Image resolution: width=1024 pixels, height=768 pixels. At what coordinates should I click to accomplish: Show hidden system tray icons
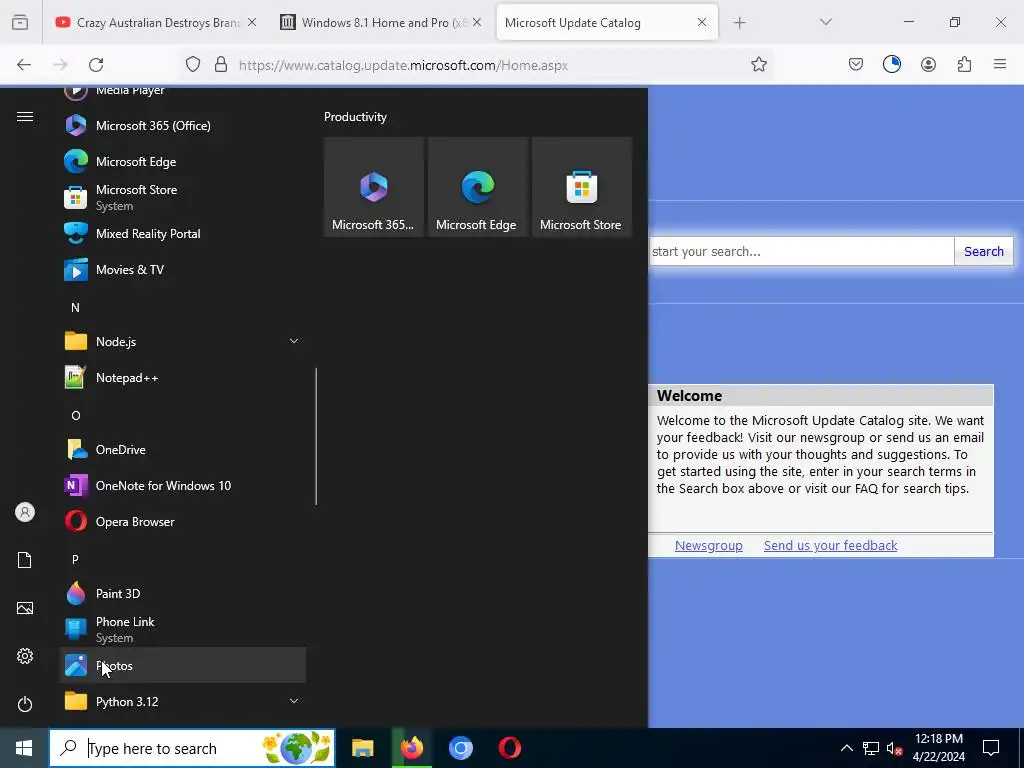point(846,748)
